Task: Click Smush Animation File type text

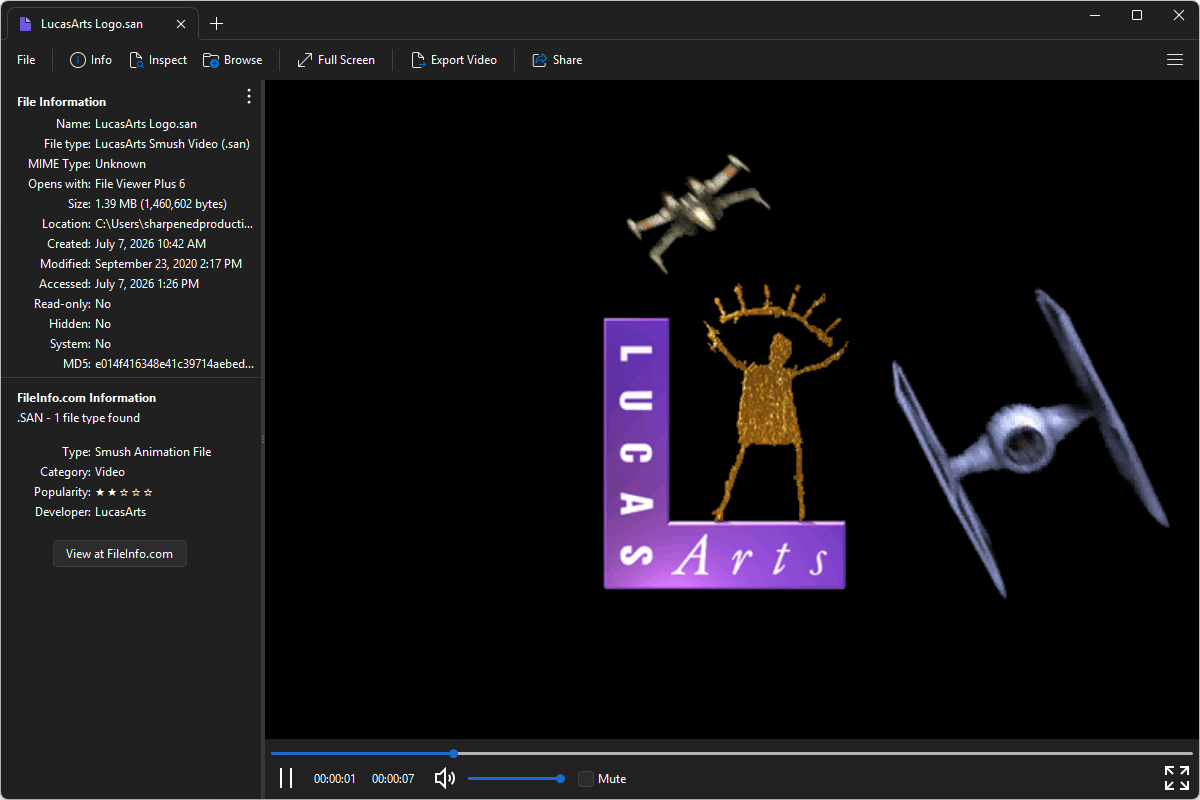Action: point(153,452)
